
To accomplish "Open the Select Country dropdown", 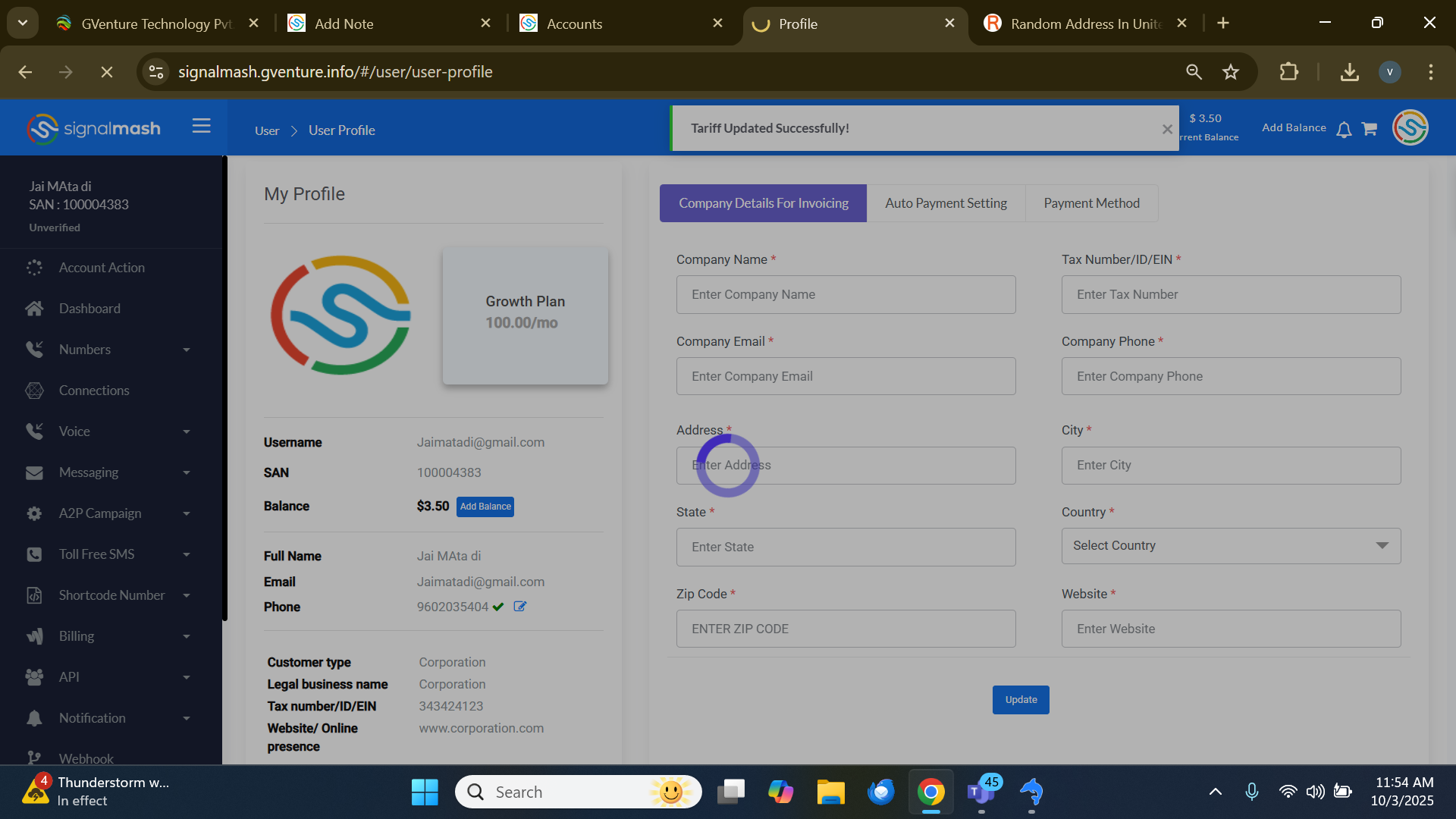I will [1230, 546].
